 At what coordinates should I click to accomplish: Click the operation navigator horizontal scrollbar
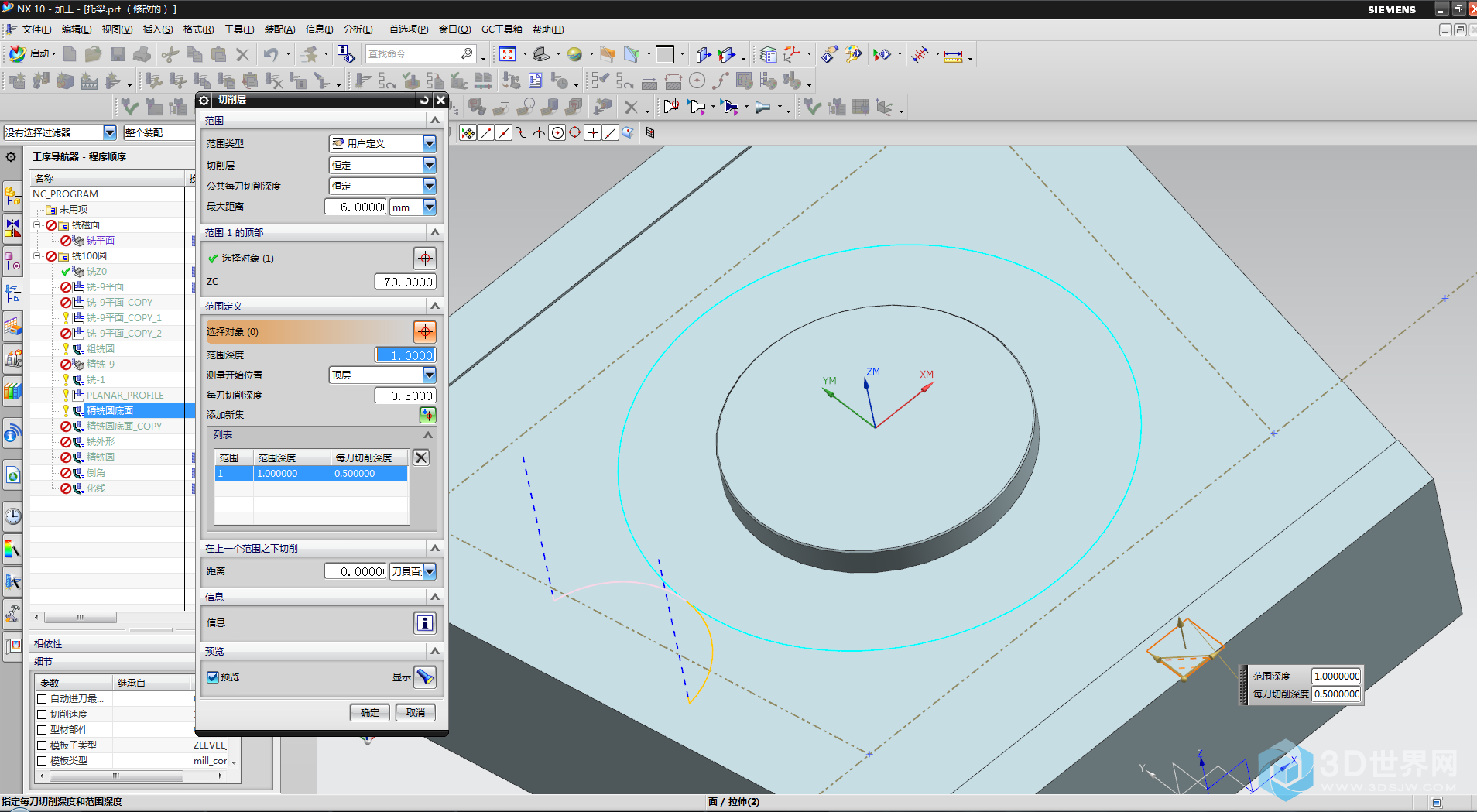click(81, 618)
